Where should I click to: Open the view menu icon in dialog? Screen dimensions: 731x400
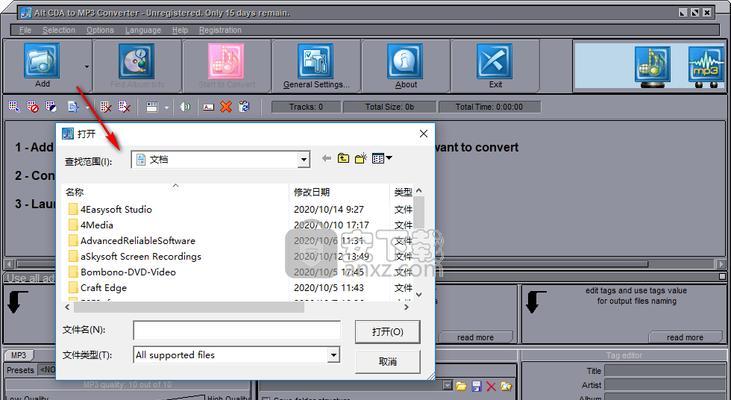[382, 159]
